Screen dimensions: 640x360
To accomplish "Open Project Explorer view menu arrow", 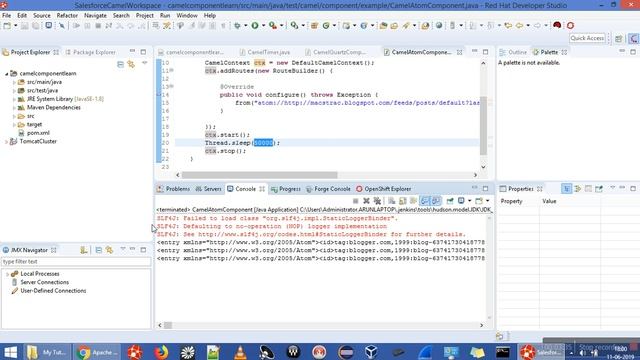I will (x=144, y=64).
